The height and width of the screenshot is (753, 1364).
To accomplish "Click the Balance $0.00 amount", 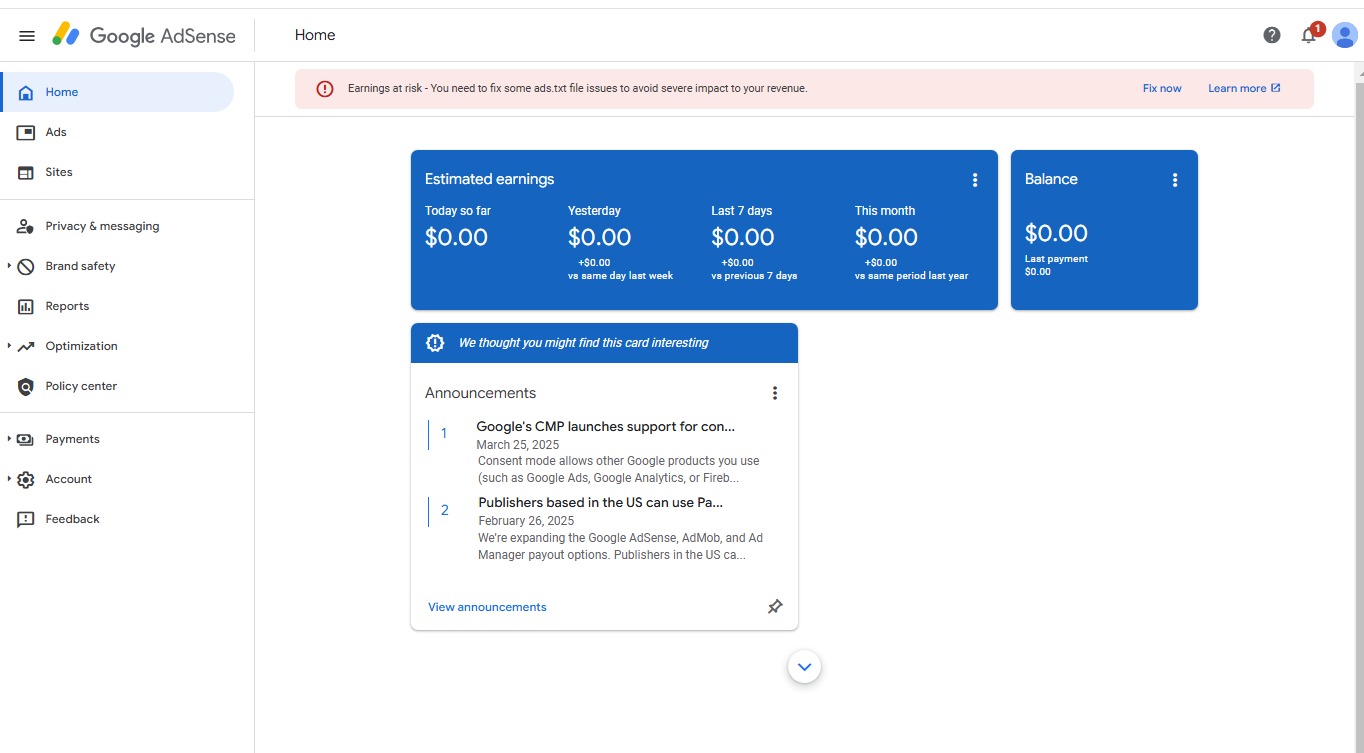I will pyautogui.click(x=1056, y=233).
